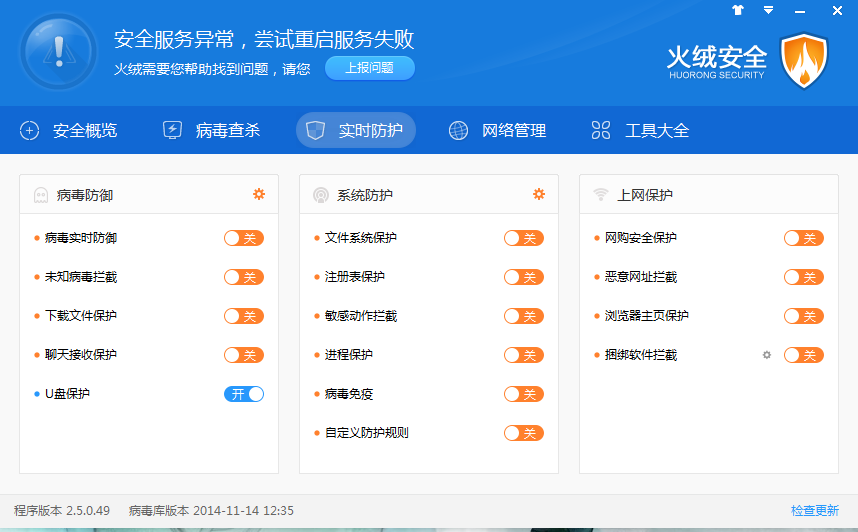Image resolution: width=858 pixels, height=532 pixels.
Task: Enable the 病毒实时防御 toggle
Action: tap(243, 238)
